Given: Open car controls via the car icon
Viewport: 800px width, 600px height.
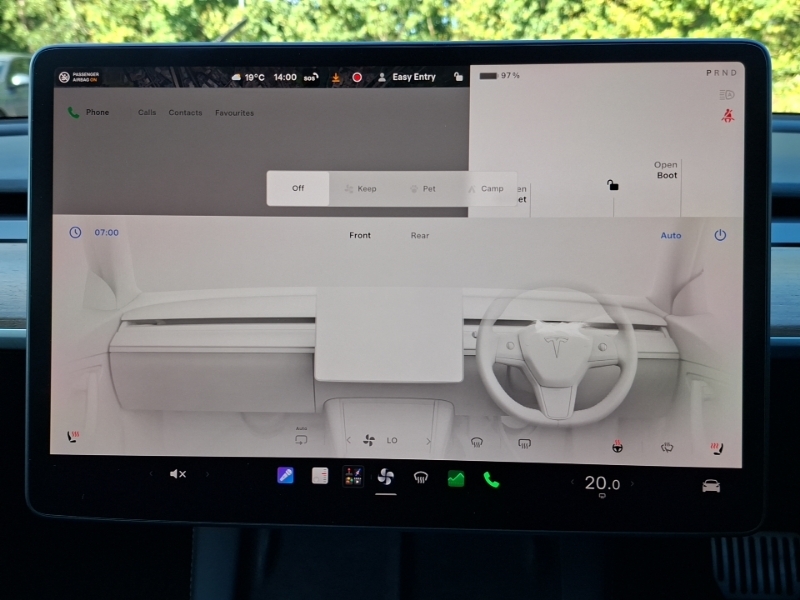Looking at the screenshot, I should coord(711,486).
